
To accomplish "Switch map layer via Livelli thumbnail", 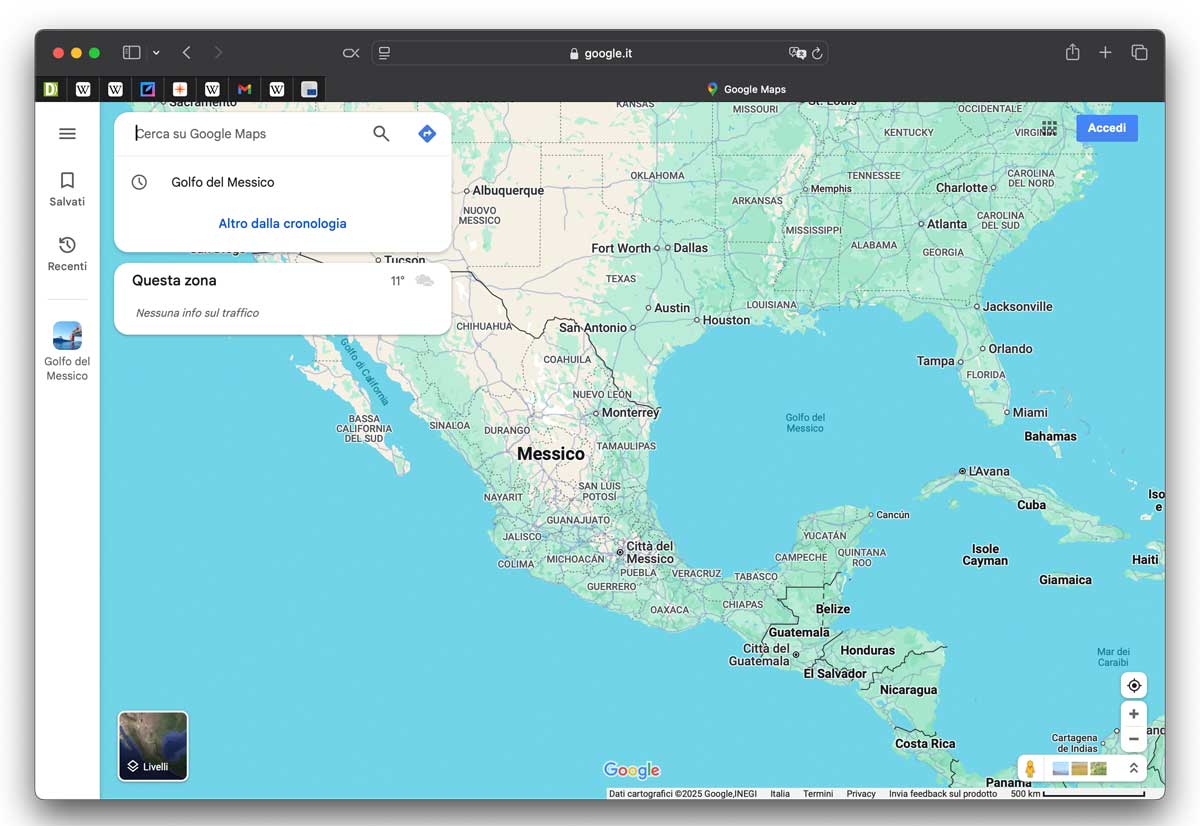I will pyautogui.click(x=153, y=746).
